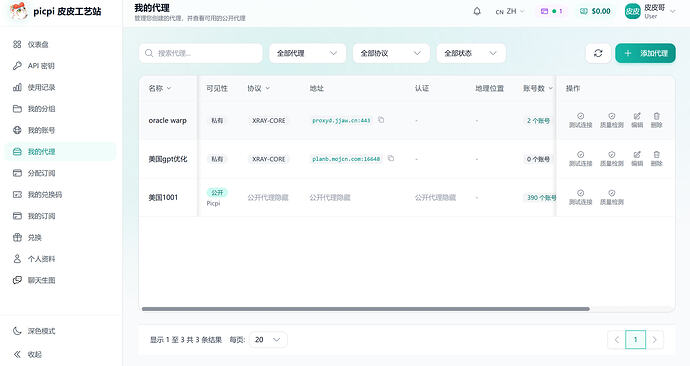Click the $0.00 balance indicator
This screenshot has height=366, width=690.
[595, 11]
